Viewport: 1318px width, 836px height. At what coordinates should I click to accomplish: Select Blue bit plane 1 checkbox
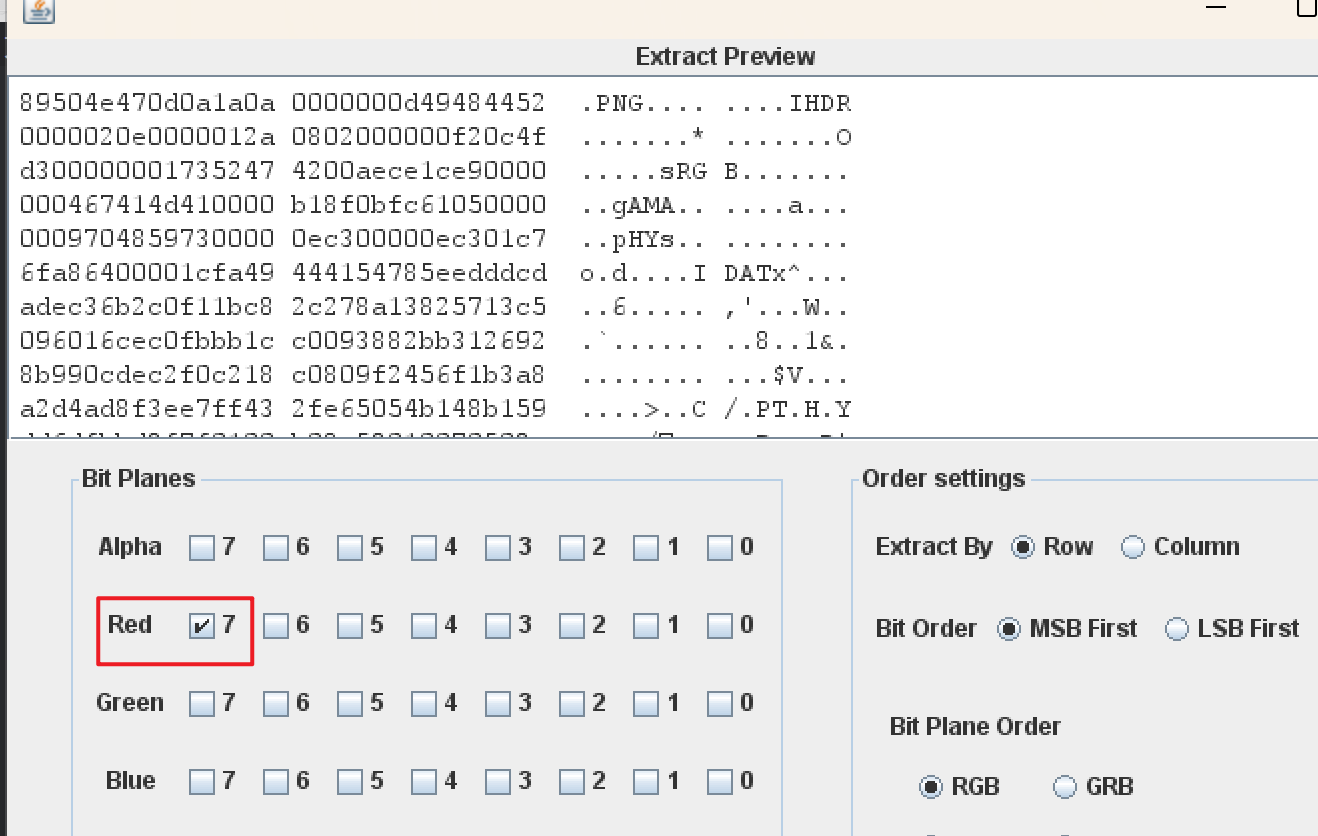point(646,782)
